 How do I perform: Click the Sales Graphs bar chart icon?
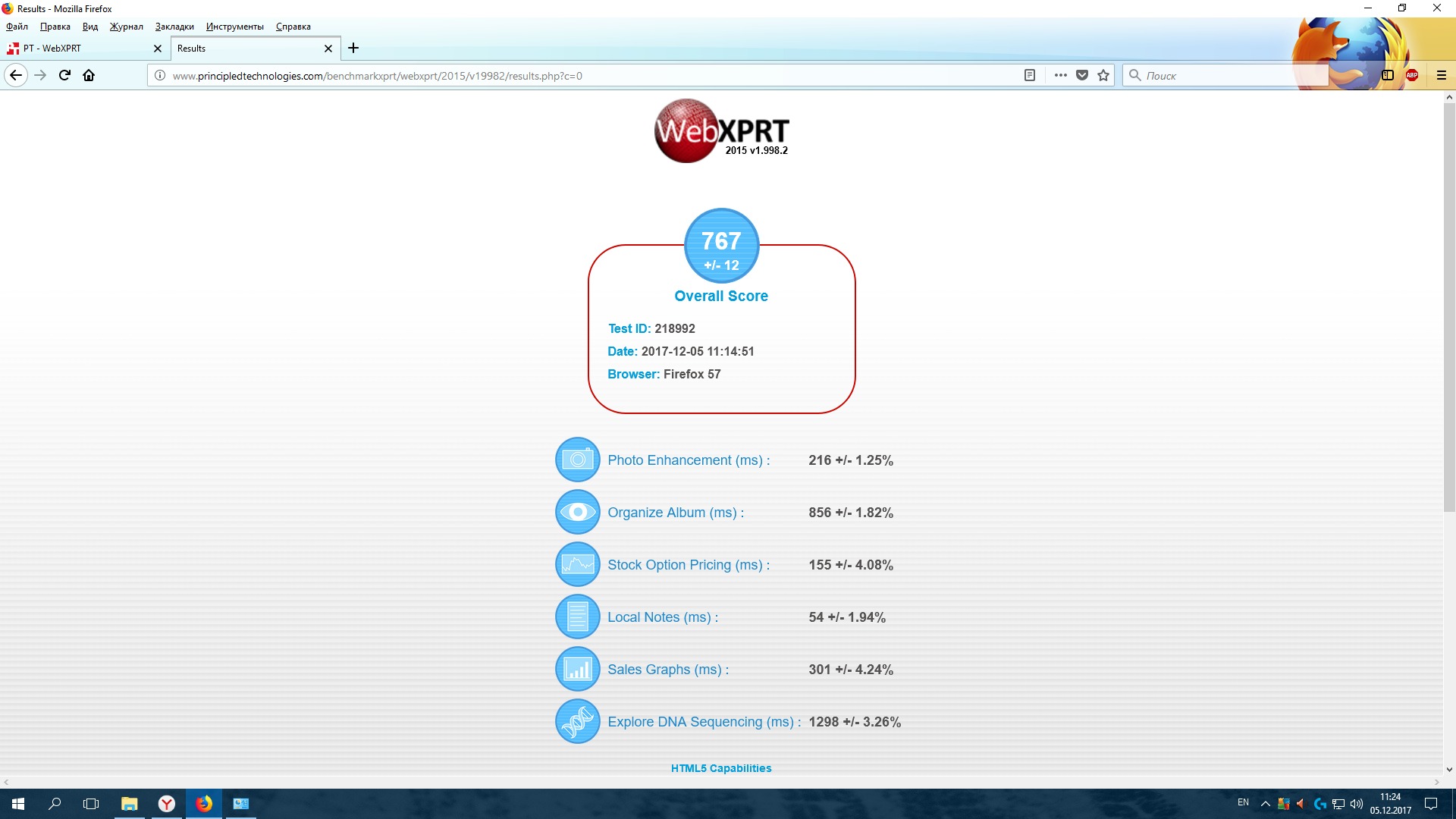577,669
